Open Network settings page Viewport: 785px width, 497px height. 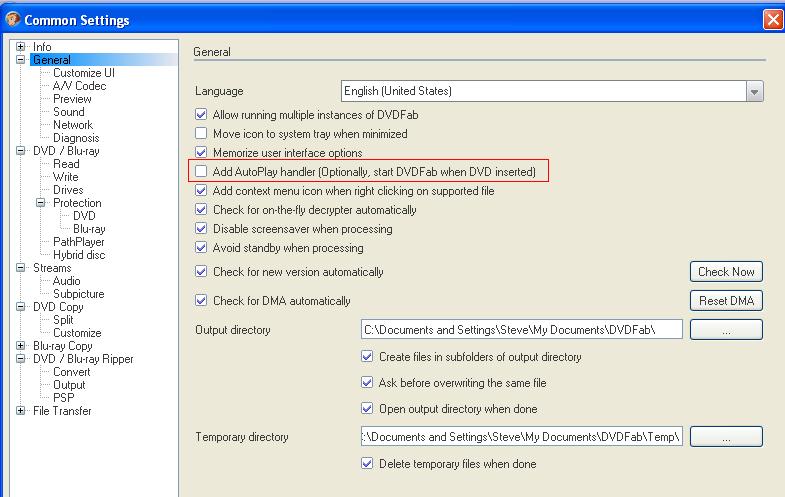[73, 125]
